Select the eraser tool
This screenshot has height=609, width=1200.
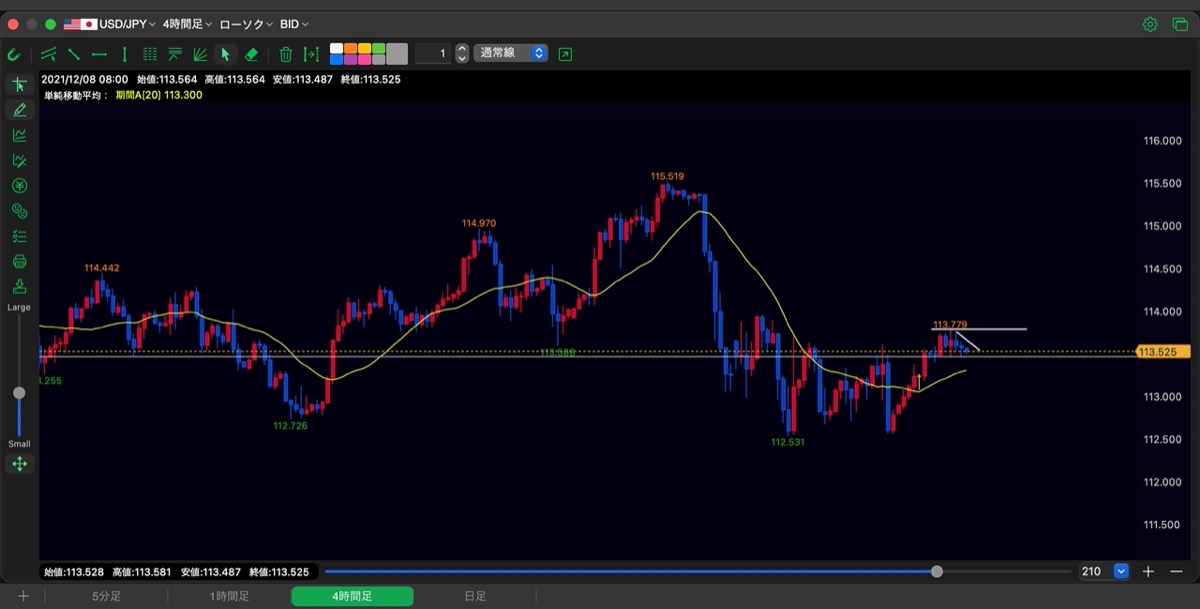coord(251,54)
